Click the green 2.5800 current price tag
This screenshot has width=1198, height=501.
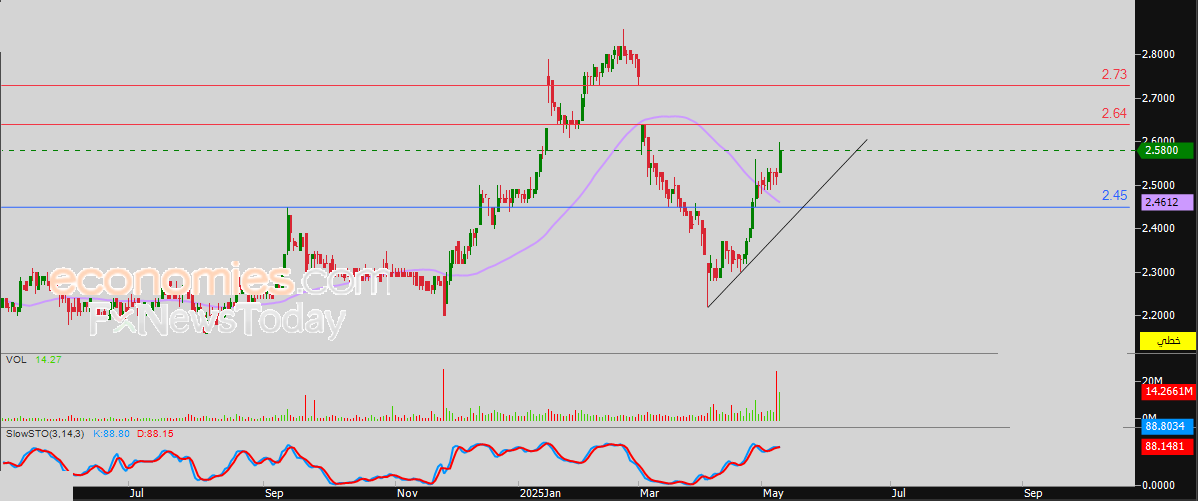[x=1167, y=150]
